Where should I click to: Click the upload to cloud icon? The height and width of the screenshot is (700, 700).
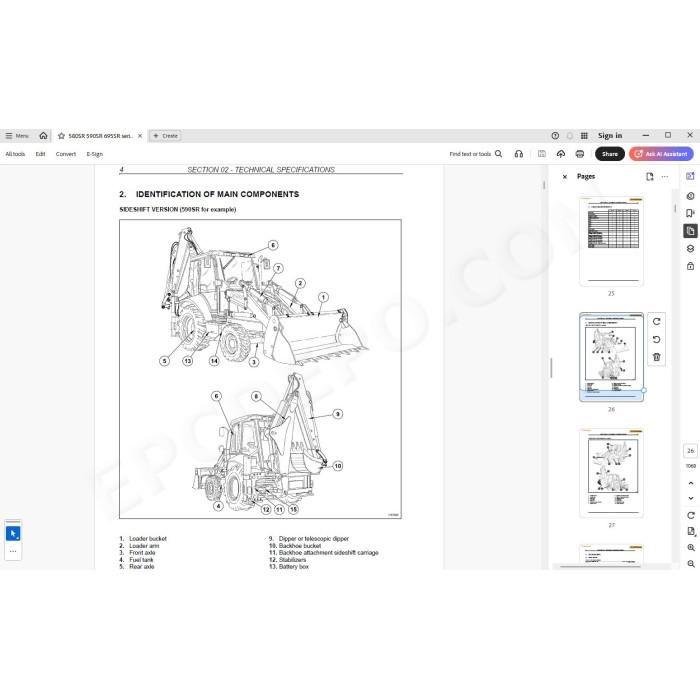561,154
